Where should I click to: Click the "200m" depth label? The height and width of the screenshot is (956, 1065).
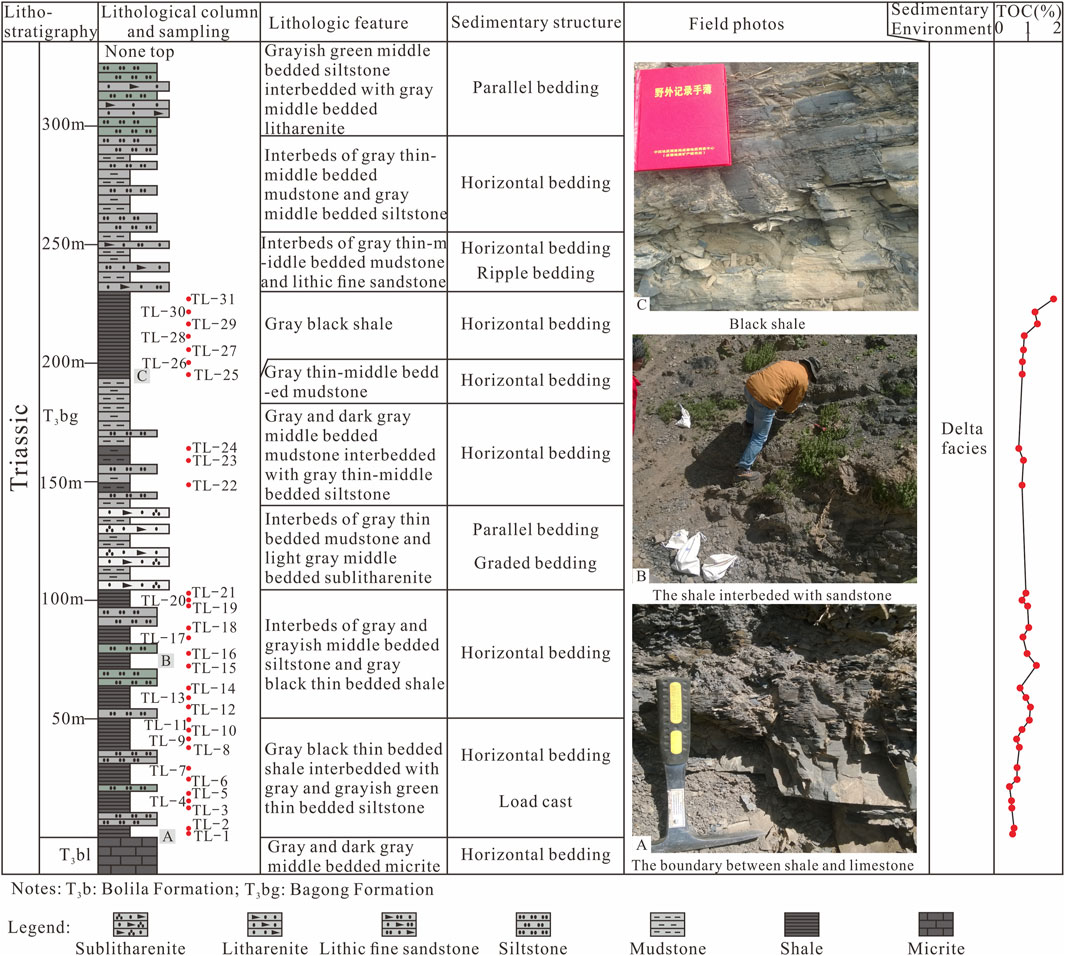[63, 362]
